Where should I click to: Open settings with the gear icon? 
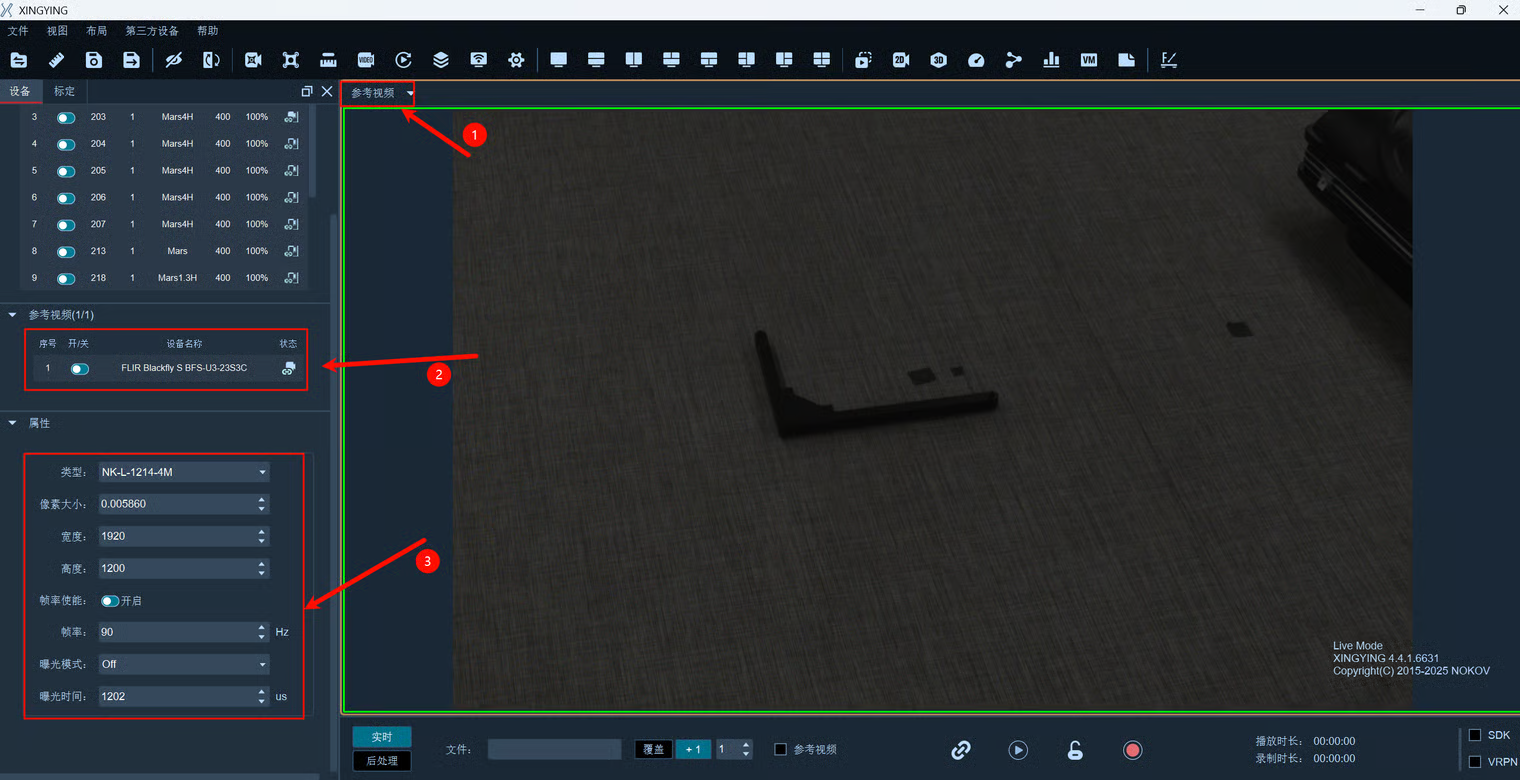pos(516,60)
